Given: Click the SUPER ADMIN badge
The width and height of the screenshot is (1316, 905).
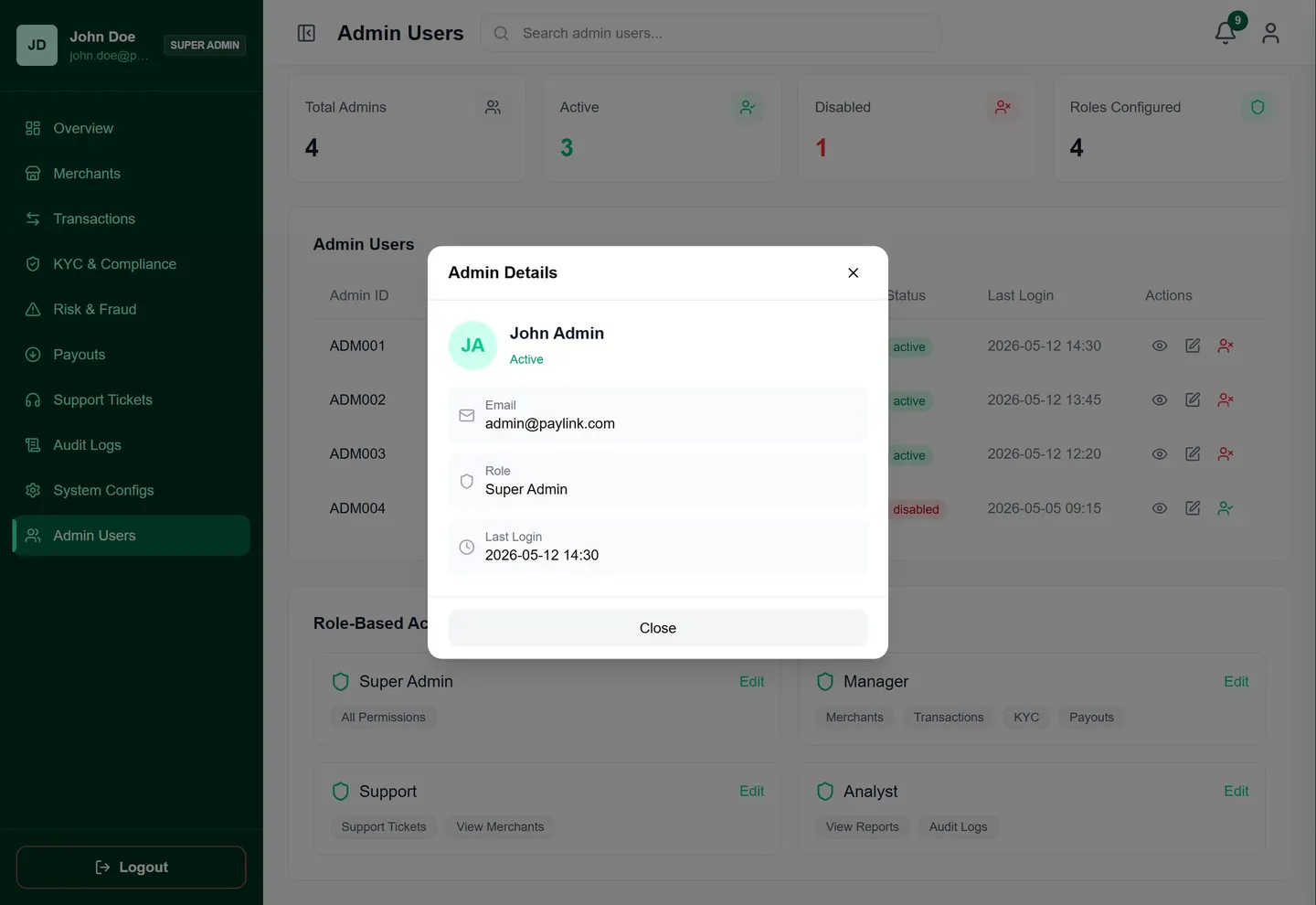Looking at the screenshot, I should click(205, 45).
